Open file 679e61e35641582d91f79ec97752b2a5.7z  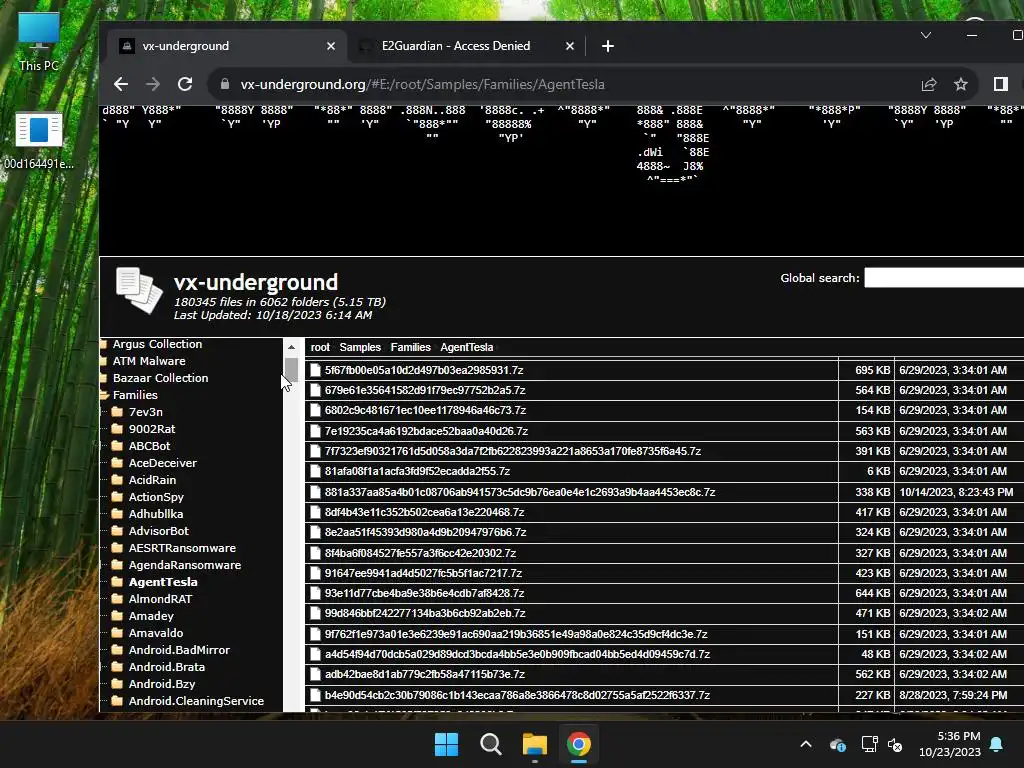point(425,391)
